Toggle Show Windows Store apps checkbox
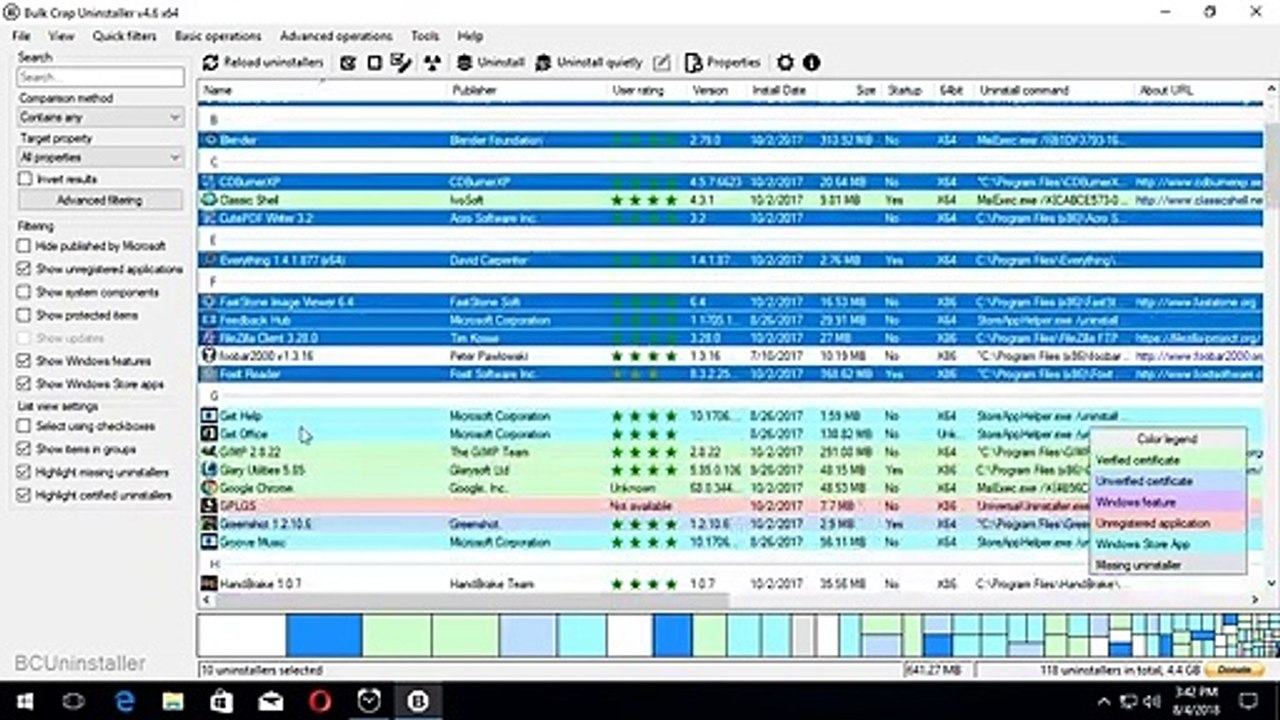 24,384
